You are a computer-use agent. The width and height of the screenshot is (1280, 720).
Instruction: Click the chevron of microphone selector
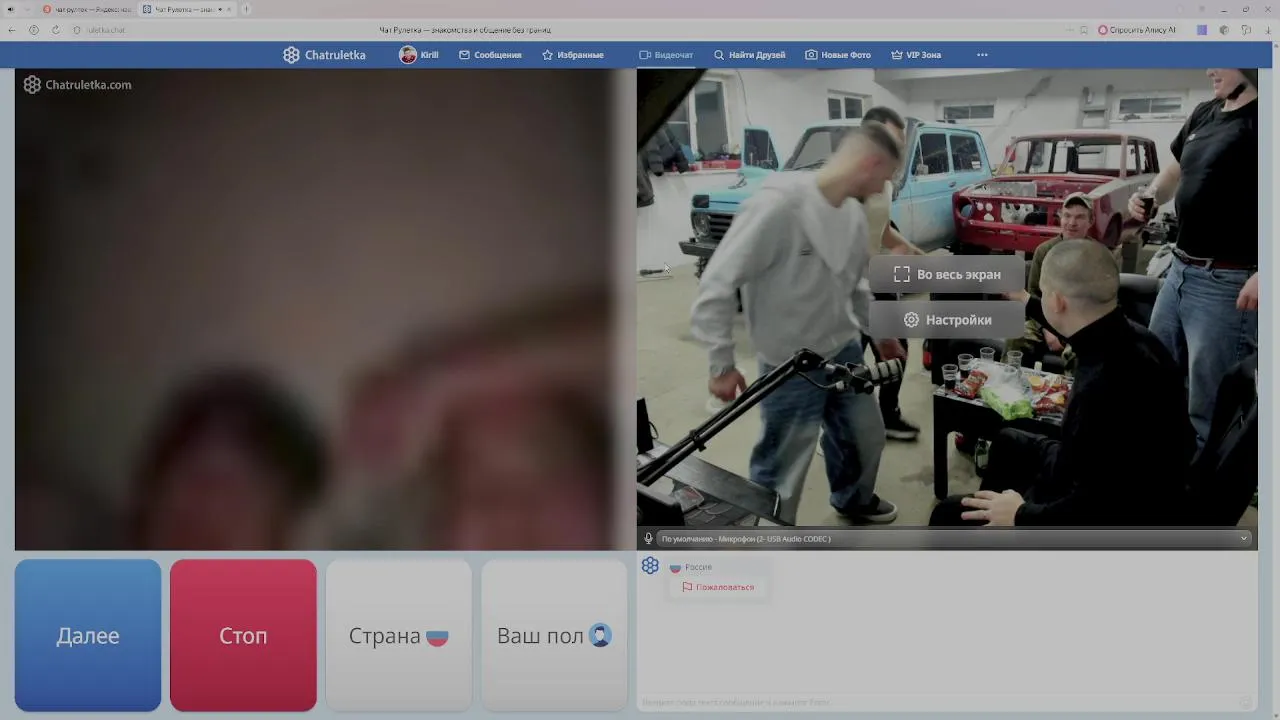[x=1244, y=539]
